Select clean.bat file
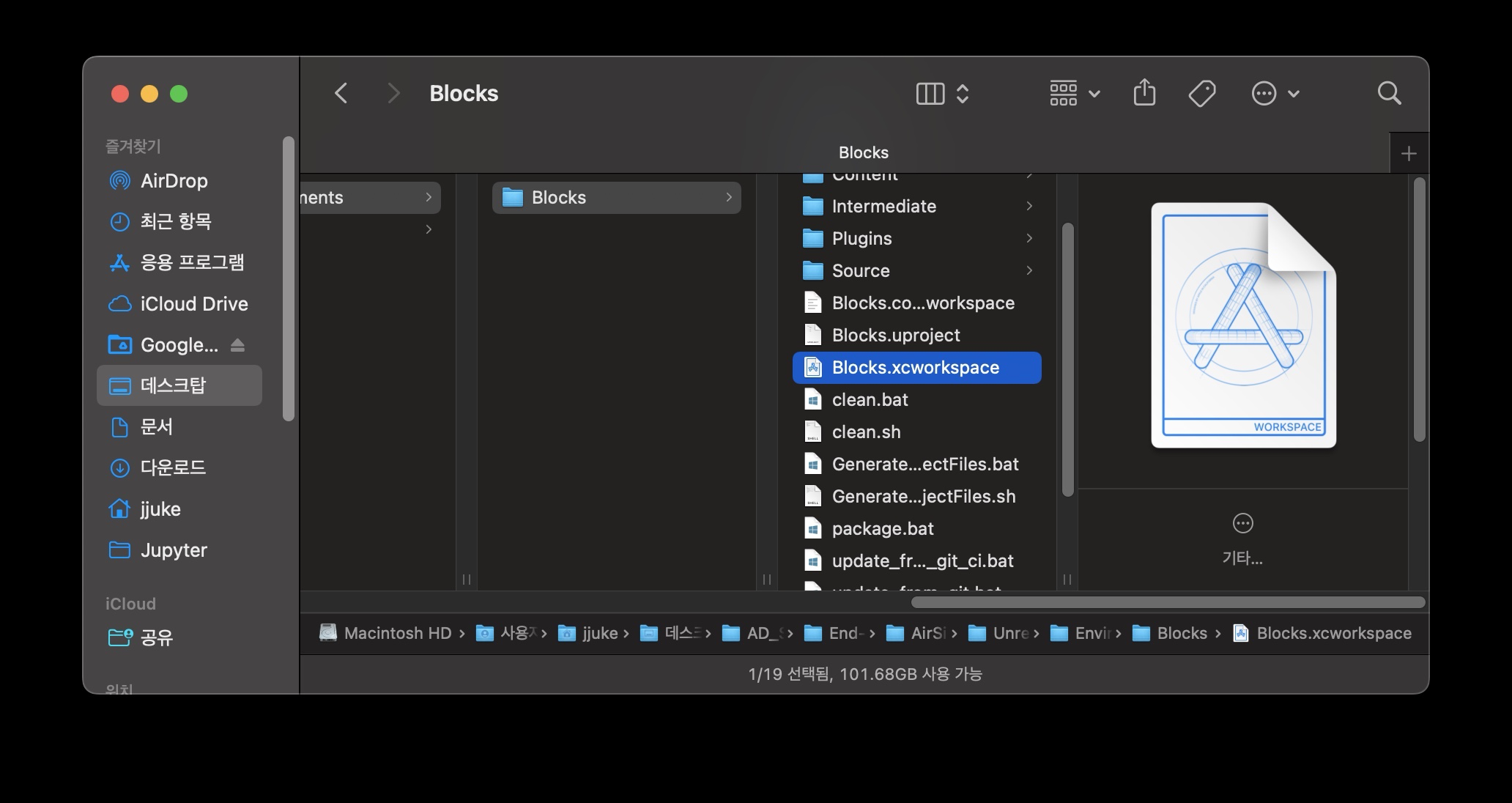Viewport: 1512px width, 803px height. tap(916, 400)
